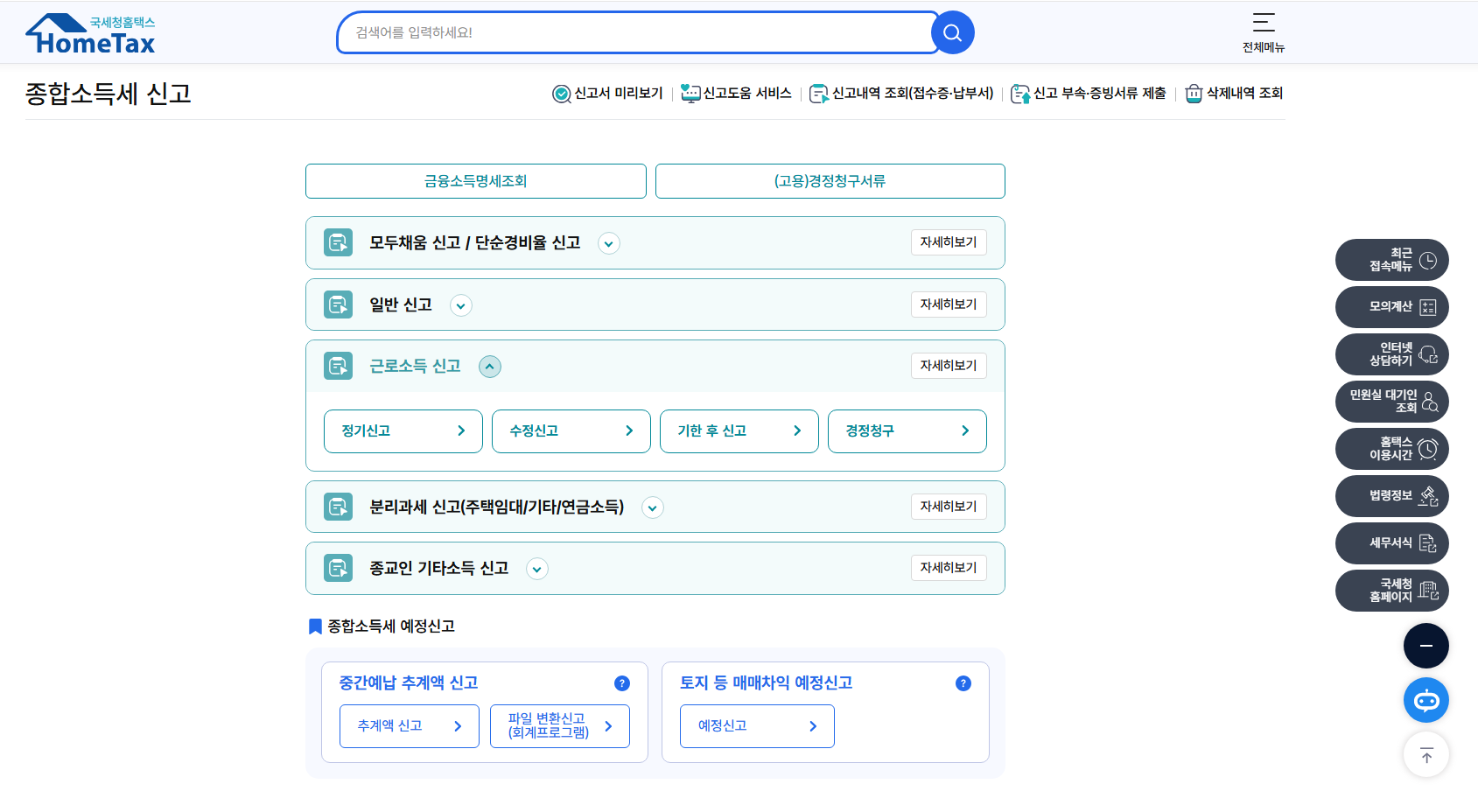The height and width of the screenshot is (812, 1478).
Task: Click 자세히보기 for 종교인 기타소득 신고
Action: [x=949, y=568]
